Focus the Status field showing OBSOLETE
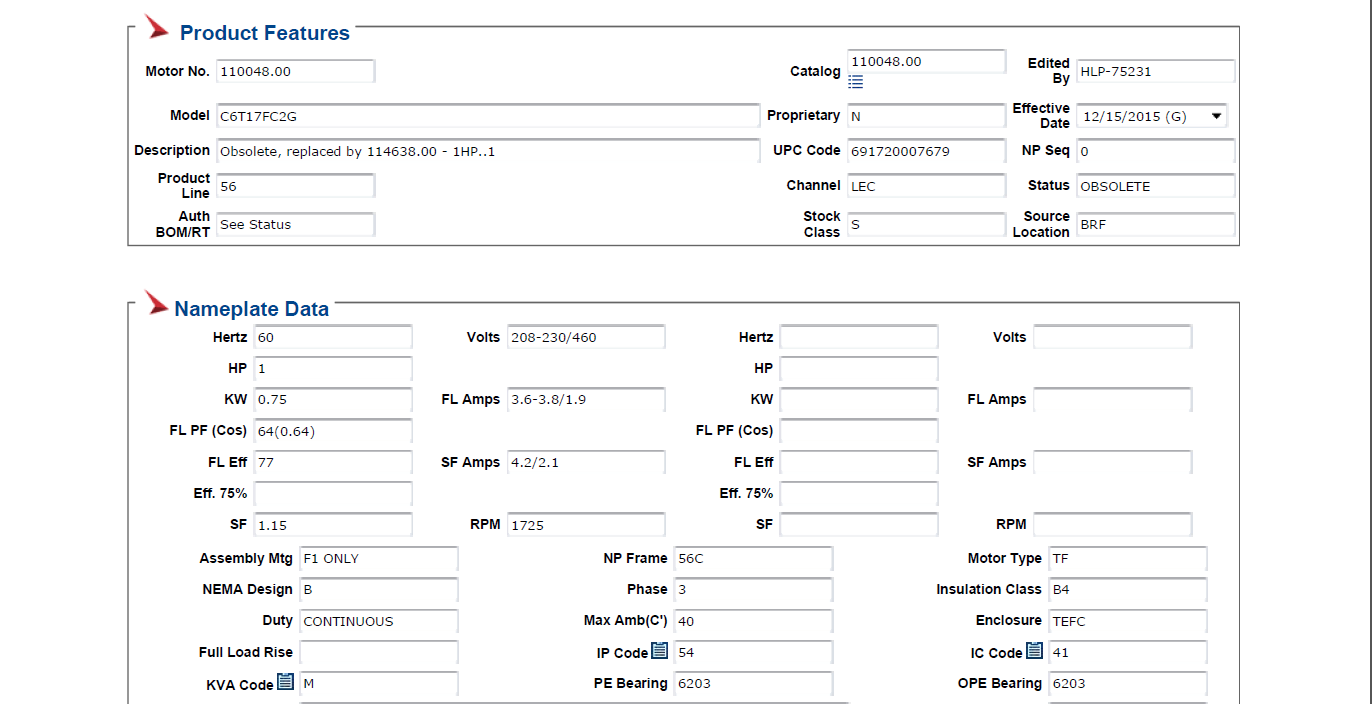 coord(1156,186)
